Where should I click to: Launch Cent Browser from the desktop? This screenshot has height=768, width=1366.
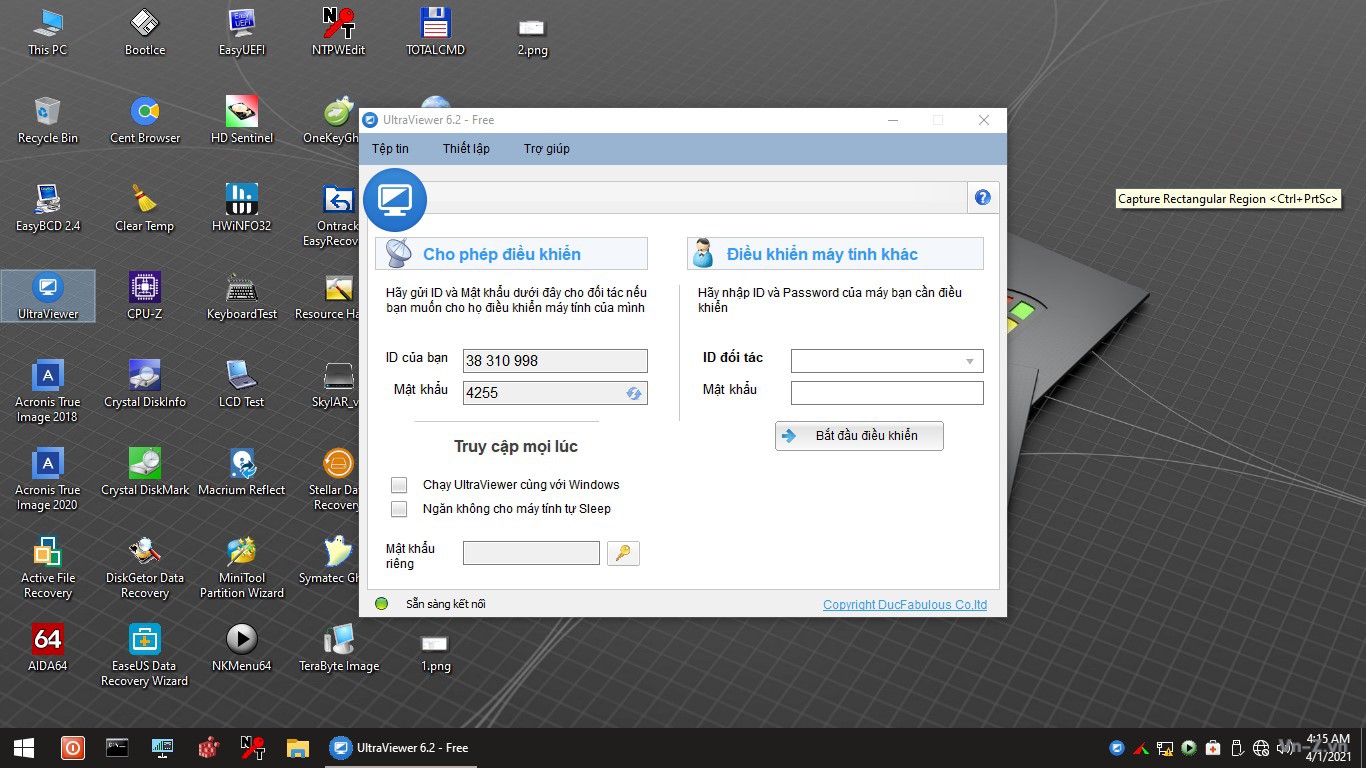pos(145,120)
